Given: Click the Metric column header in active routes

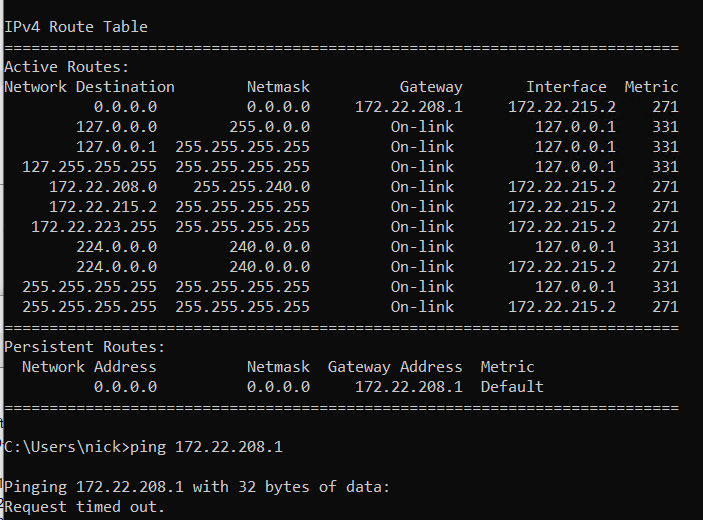Looking at the screenshot, I should tap(651, 87).
